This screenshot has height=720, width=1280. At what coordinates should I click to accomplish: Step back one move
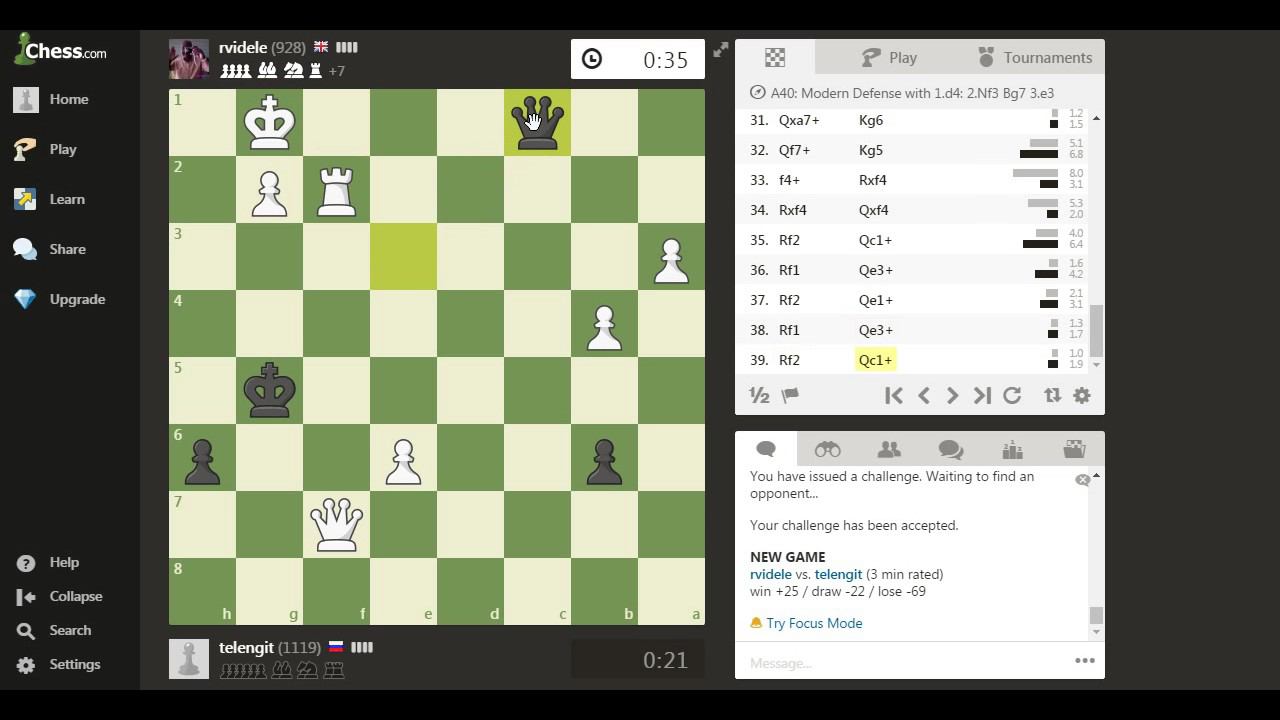(924, 396)
